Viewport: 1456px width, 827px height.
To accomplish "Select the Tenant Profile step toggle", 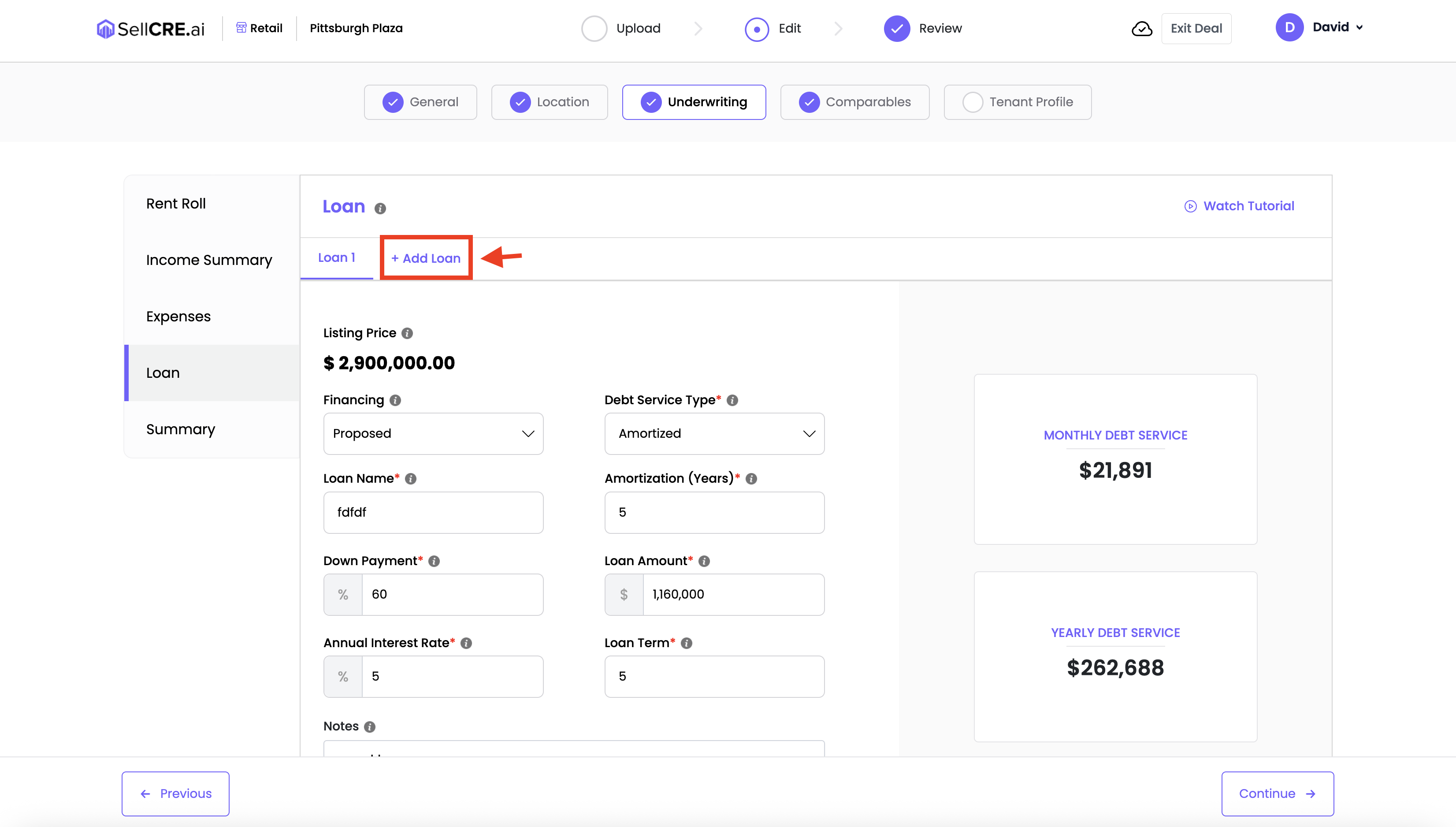I will (x=1017, y=102).
